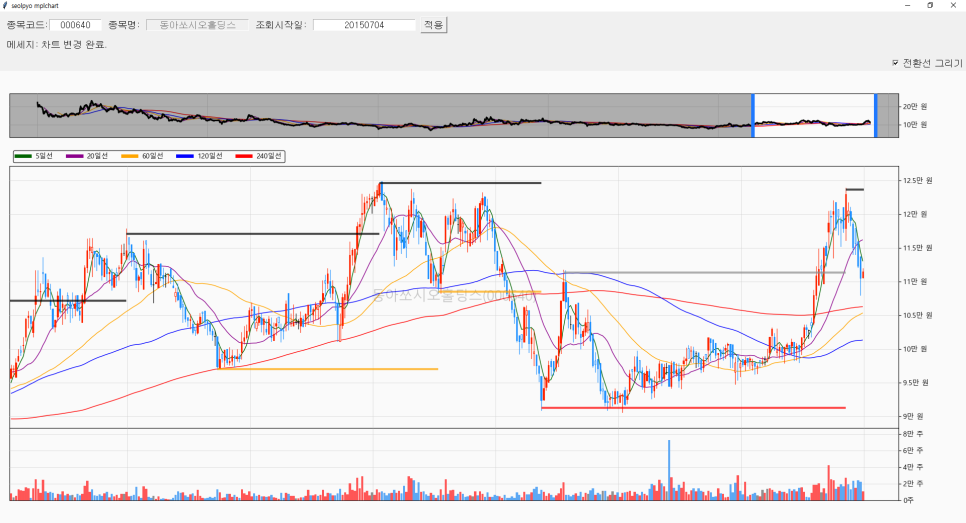Viewport: 966px width, 523px height.
Task: Click the red horizontal support line near 9만 원
Action: point(693,408)
